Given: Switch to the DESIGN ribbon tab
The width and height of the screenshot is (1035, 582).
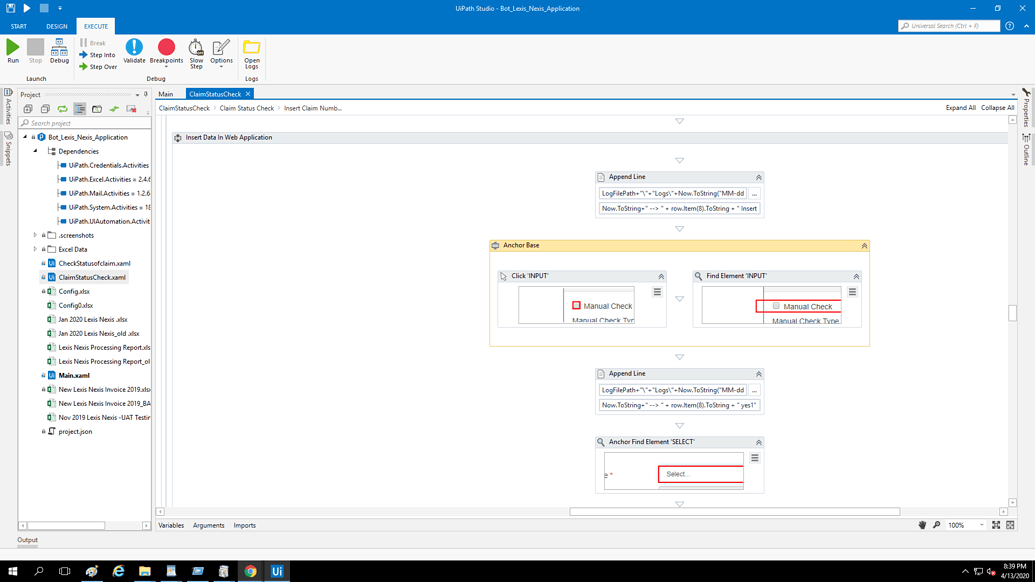Looking at the screenshot, I should point(57,26).
